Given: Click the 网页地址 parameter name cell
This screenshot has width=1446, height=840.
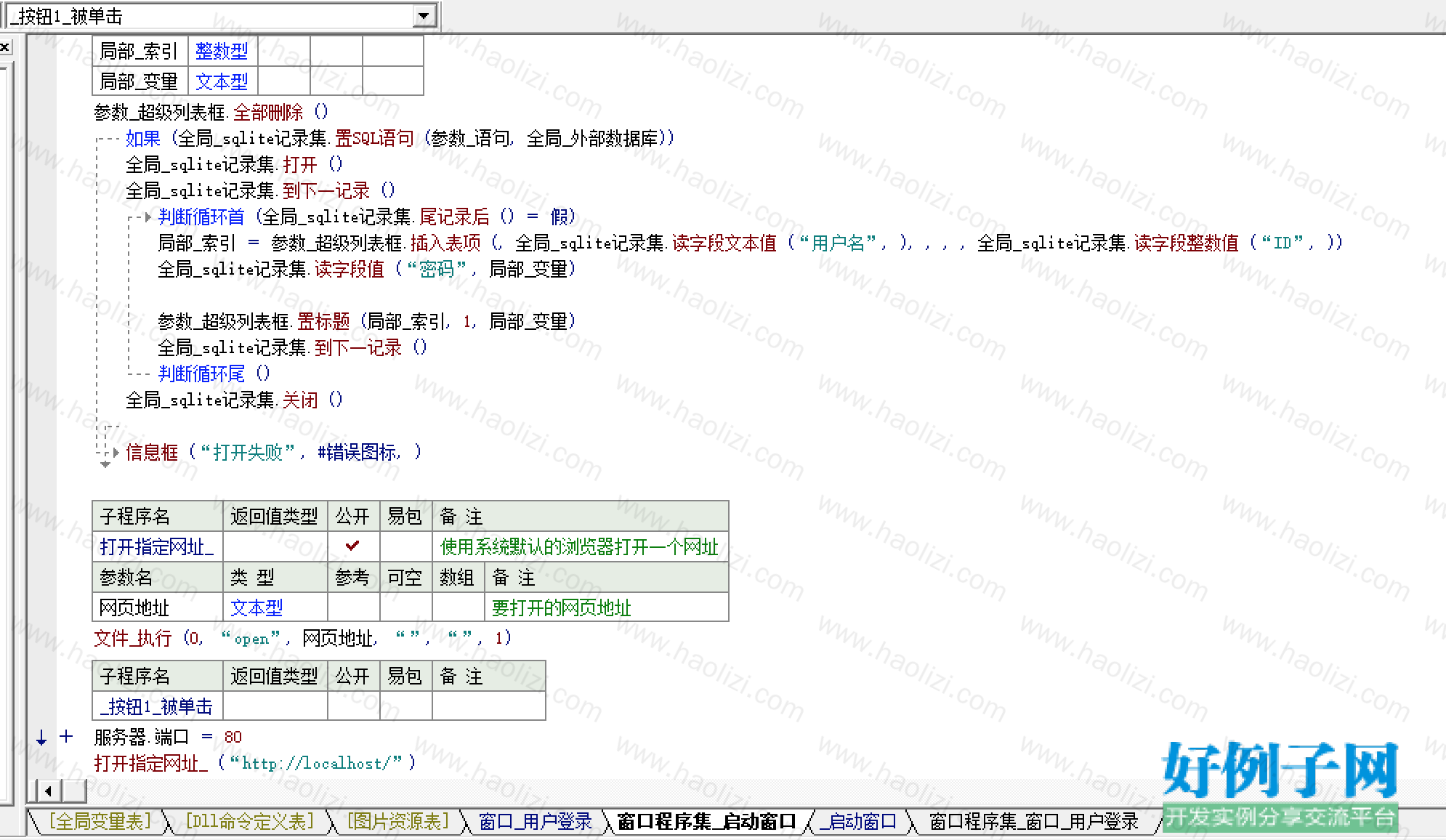Looking at the screenshot, I should [x=158, y=607].
